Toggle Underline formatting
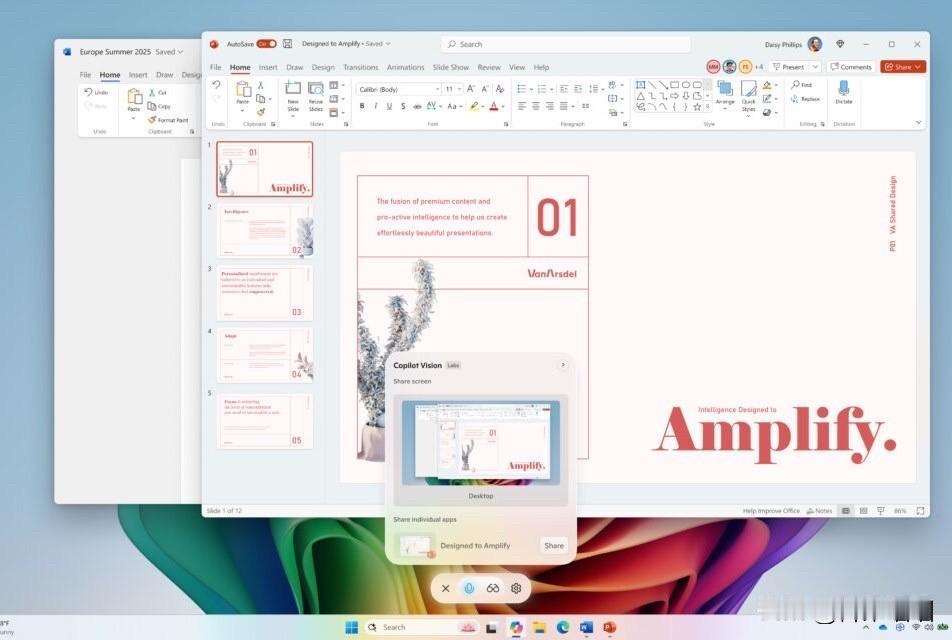 (x=389, y=106)
